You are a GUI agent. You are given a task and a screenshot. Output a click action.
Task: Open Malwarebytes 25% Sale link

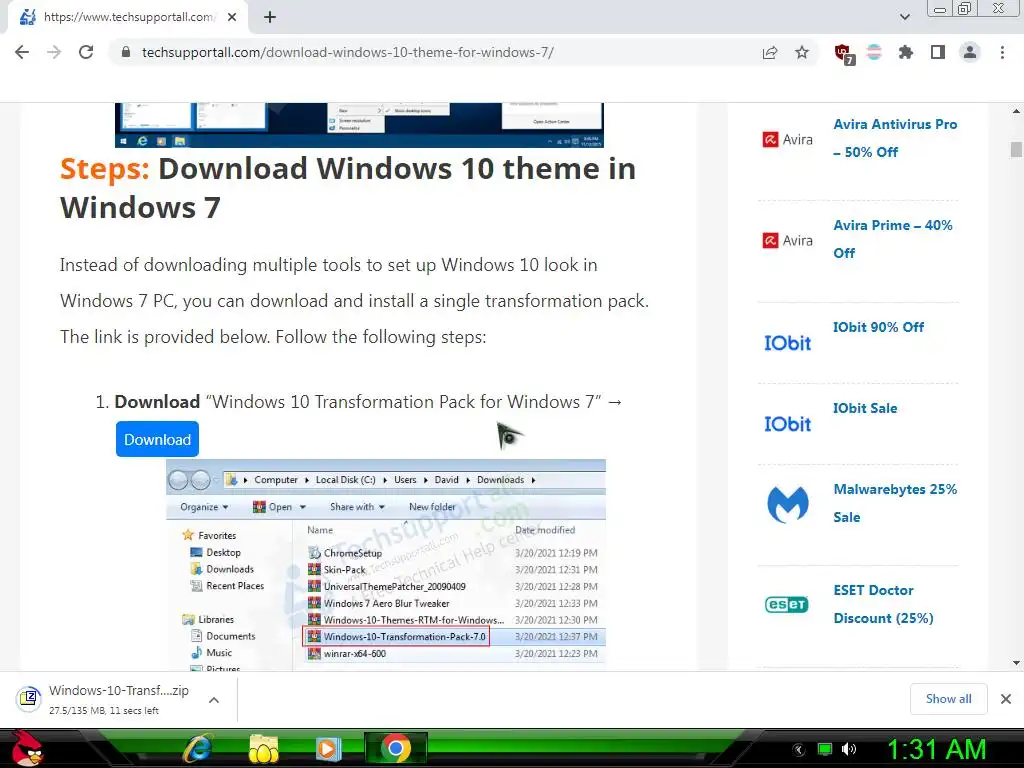click(x=895, y=503)
